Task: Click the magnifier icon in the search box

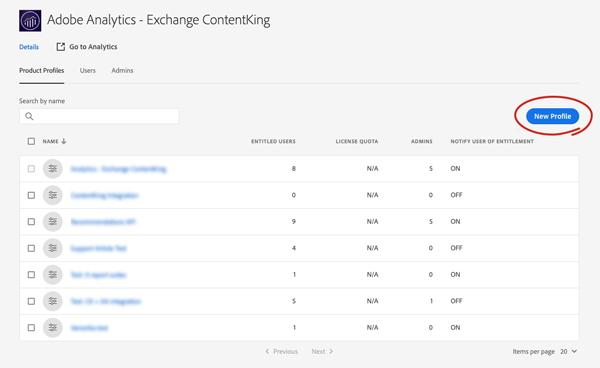Action: [29, 116]
